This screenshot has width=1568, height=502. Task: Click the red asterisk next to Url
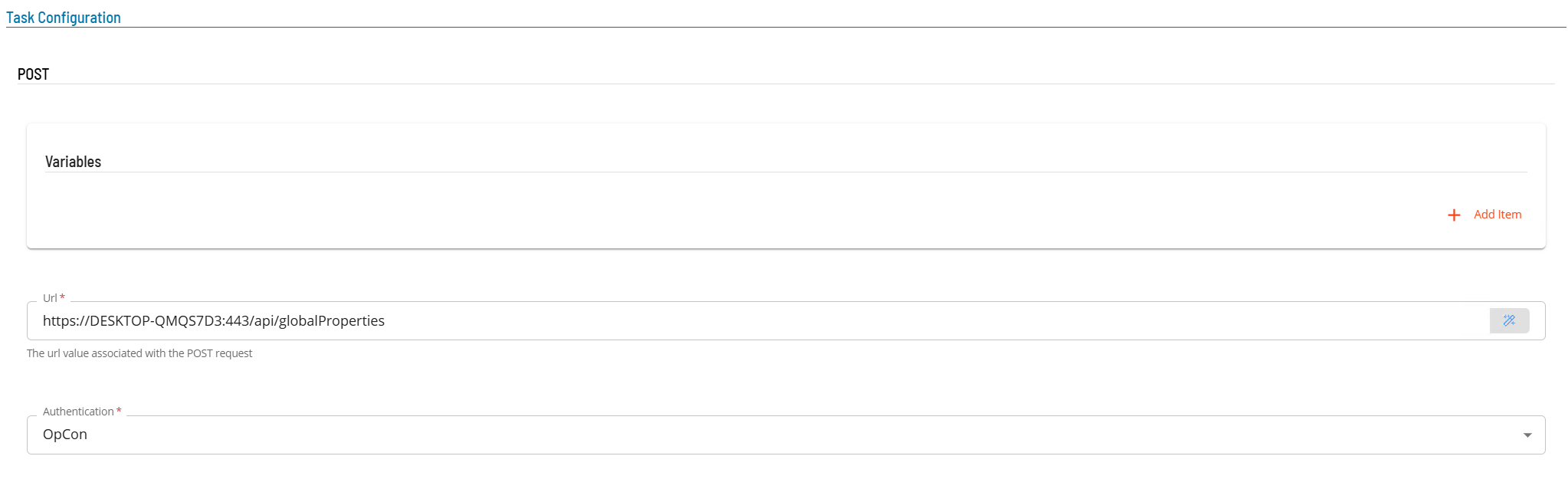[62, 297]
